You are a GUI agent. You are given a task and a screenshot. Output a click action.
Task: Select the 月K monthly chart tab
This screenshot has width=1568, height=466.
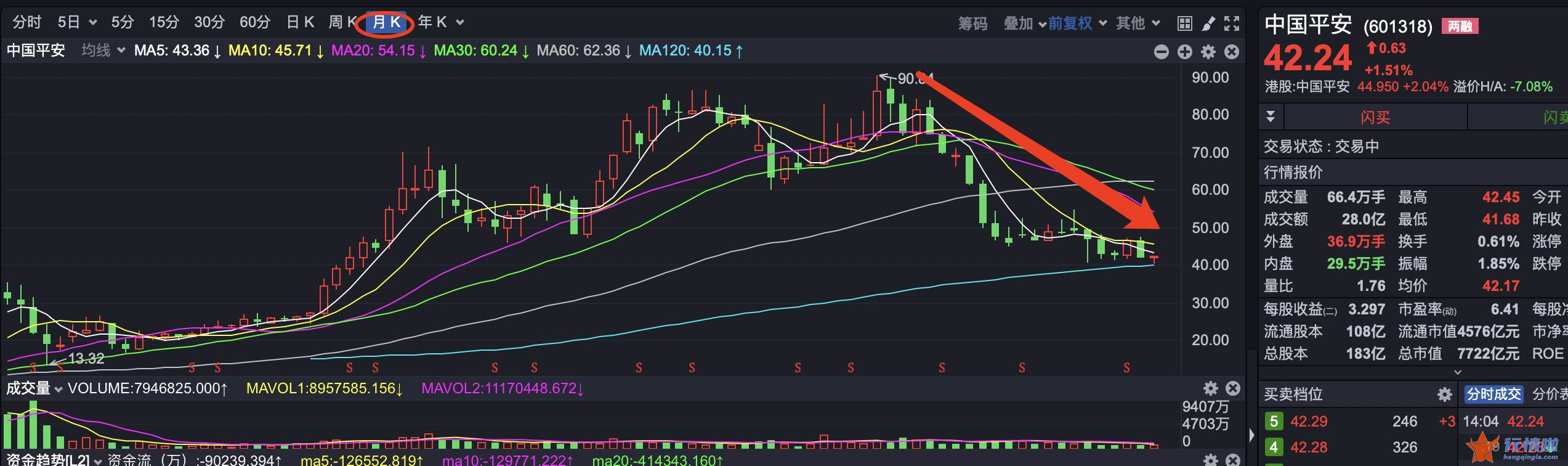387,23
